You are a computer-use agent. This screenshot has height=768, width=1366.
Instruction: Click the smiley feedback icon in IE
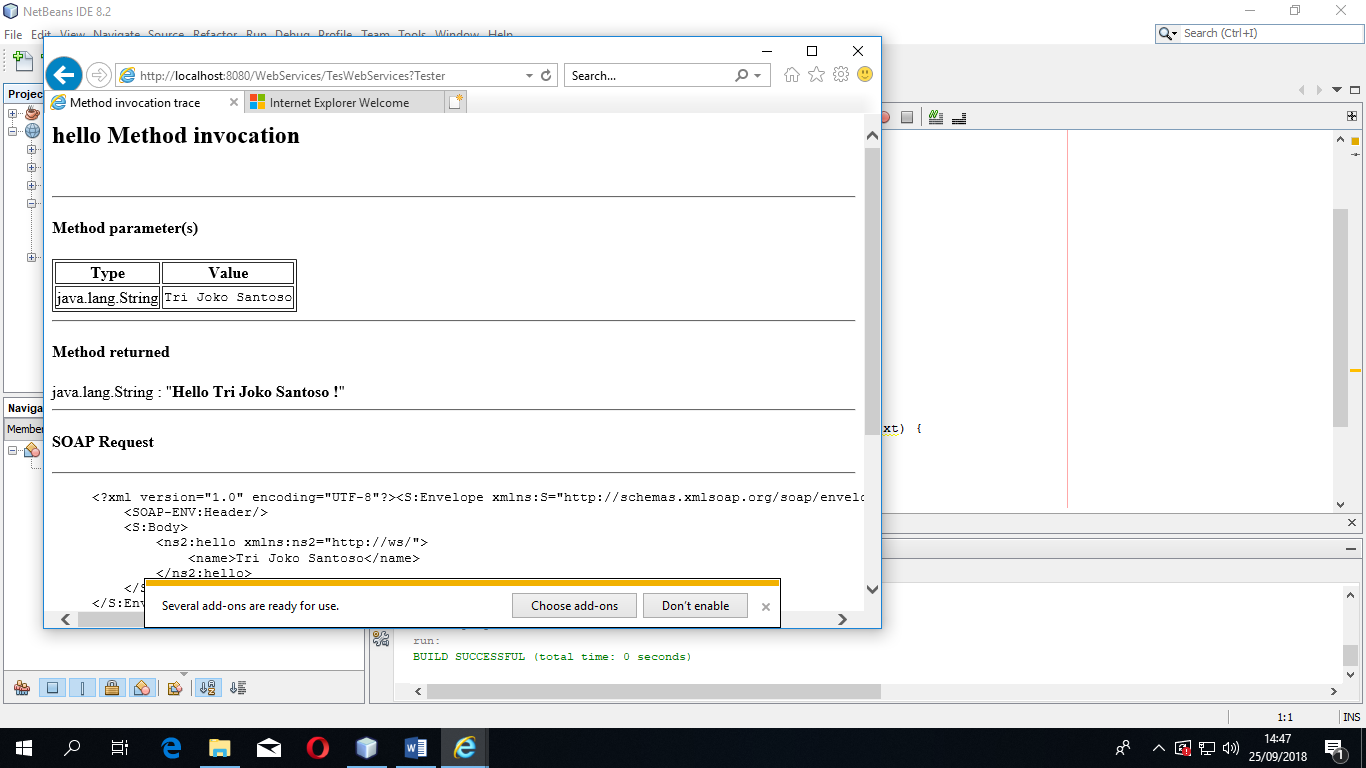[865, 75]
